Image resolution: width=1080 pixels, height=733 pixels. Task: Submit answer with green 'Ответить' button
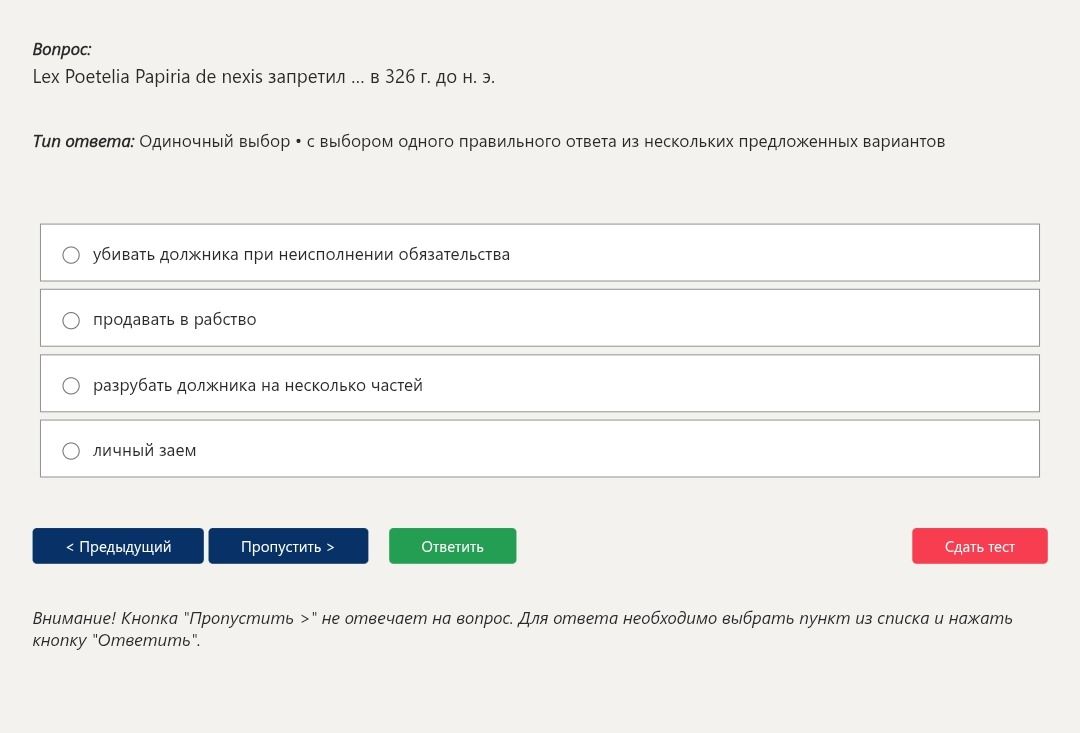point(453,546)
